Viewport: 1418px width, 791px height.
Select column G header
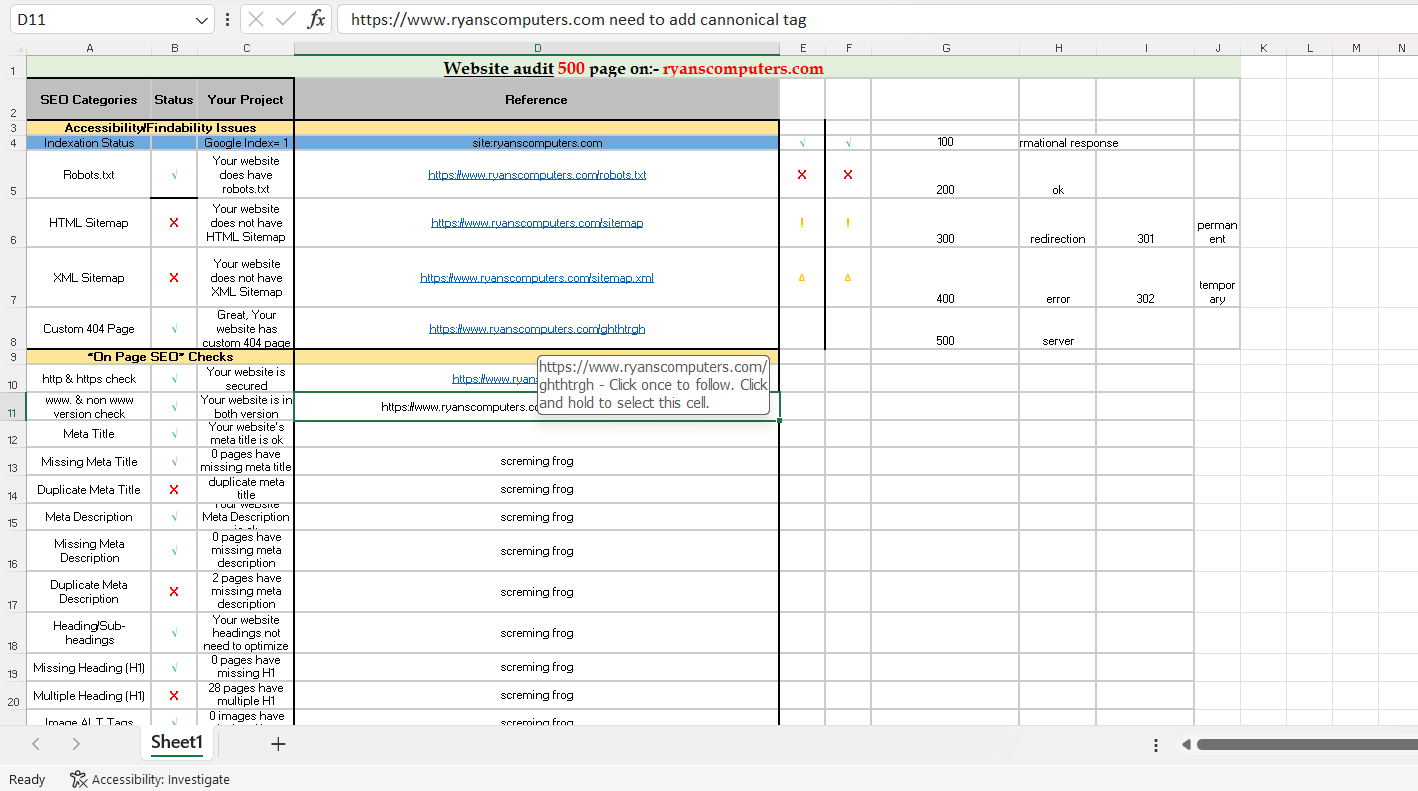click(945, 48)
